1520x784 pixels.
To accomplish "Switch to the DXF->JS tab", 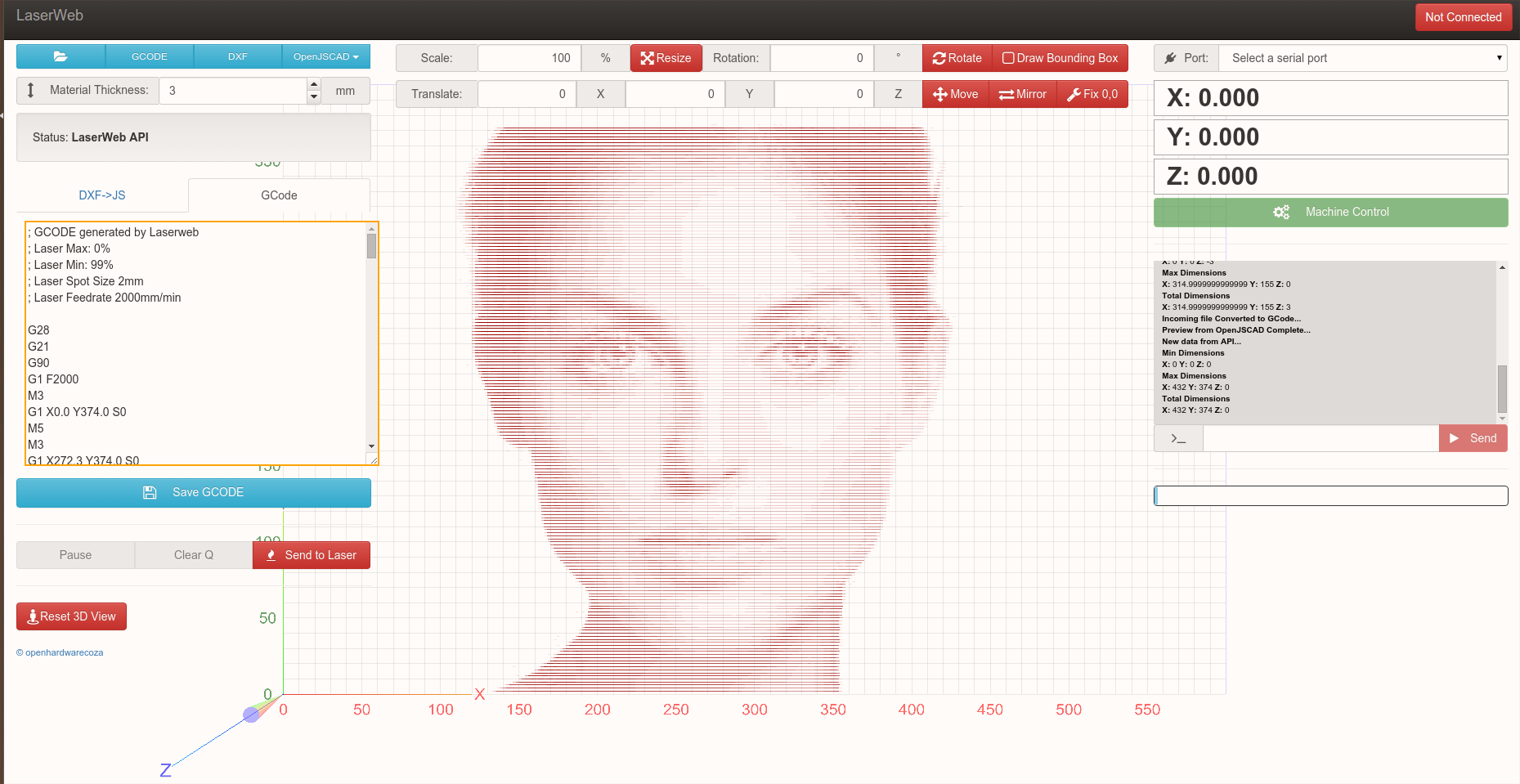I will coord(102,195).
